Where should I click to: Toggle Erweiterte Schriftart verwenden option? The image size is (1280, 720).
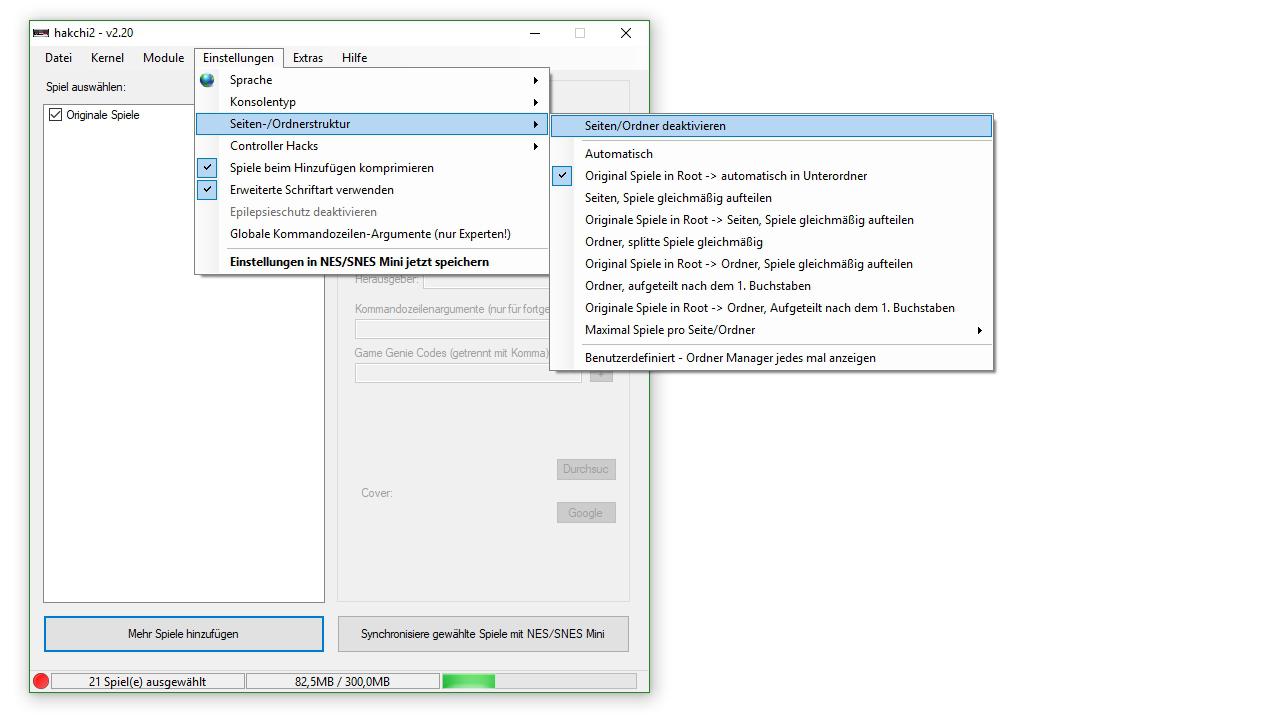pyautogui.click(x=372, y=190)
